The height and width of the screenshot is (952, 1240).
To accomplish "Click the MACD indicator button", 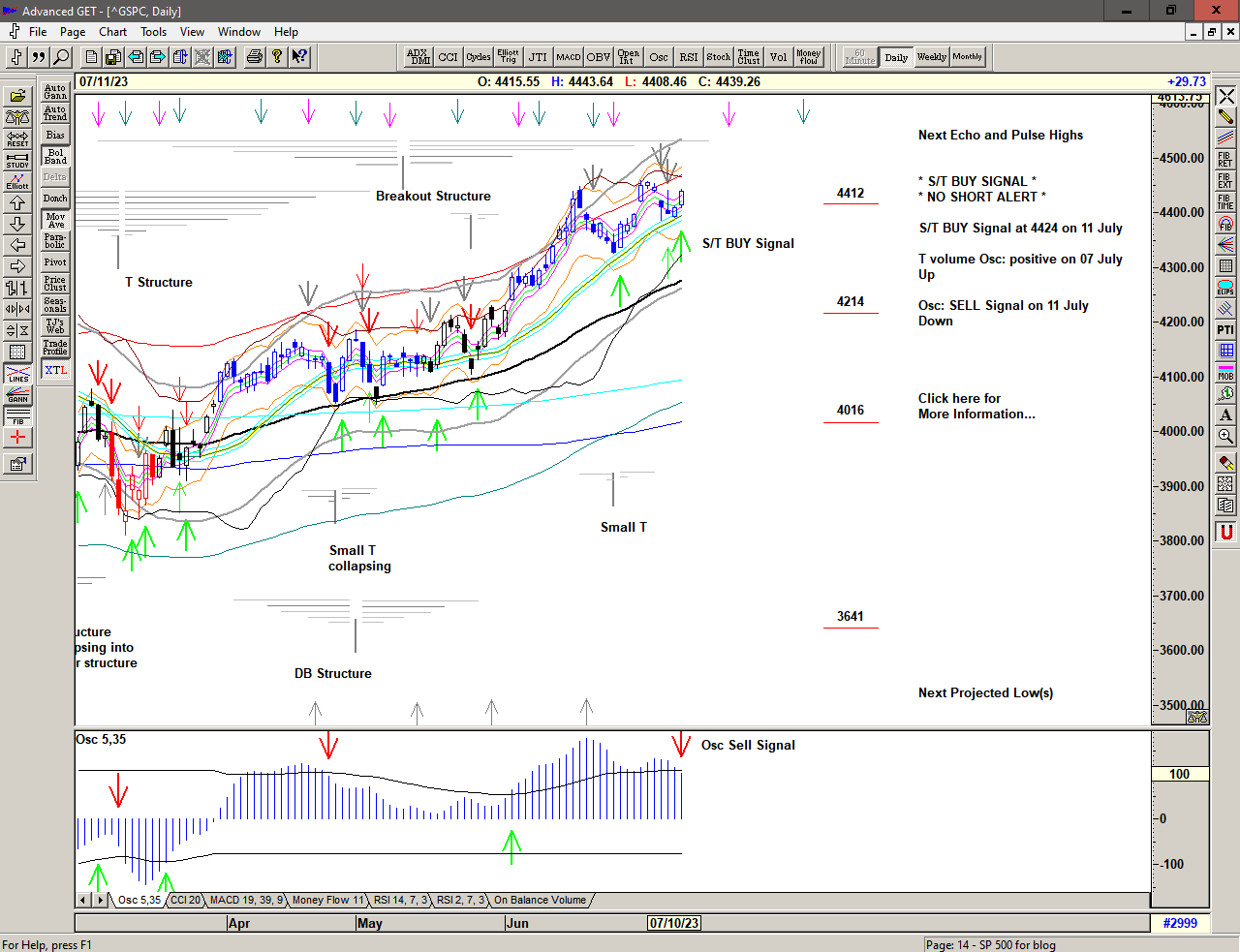I will point(569,57).
